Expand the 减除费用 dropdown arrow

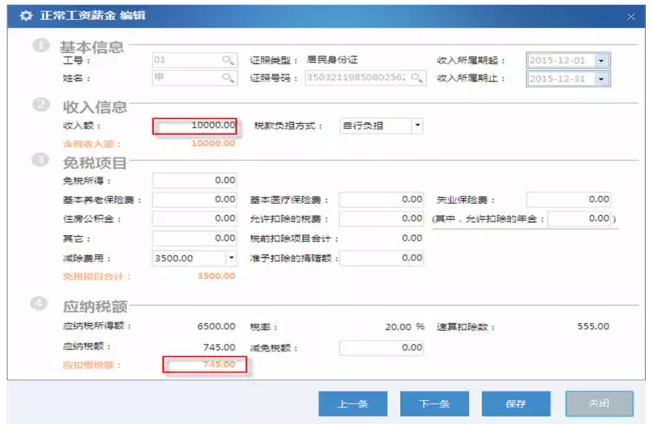pyautogui.click(x=231, y=258)
